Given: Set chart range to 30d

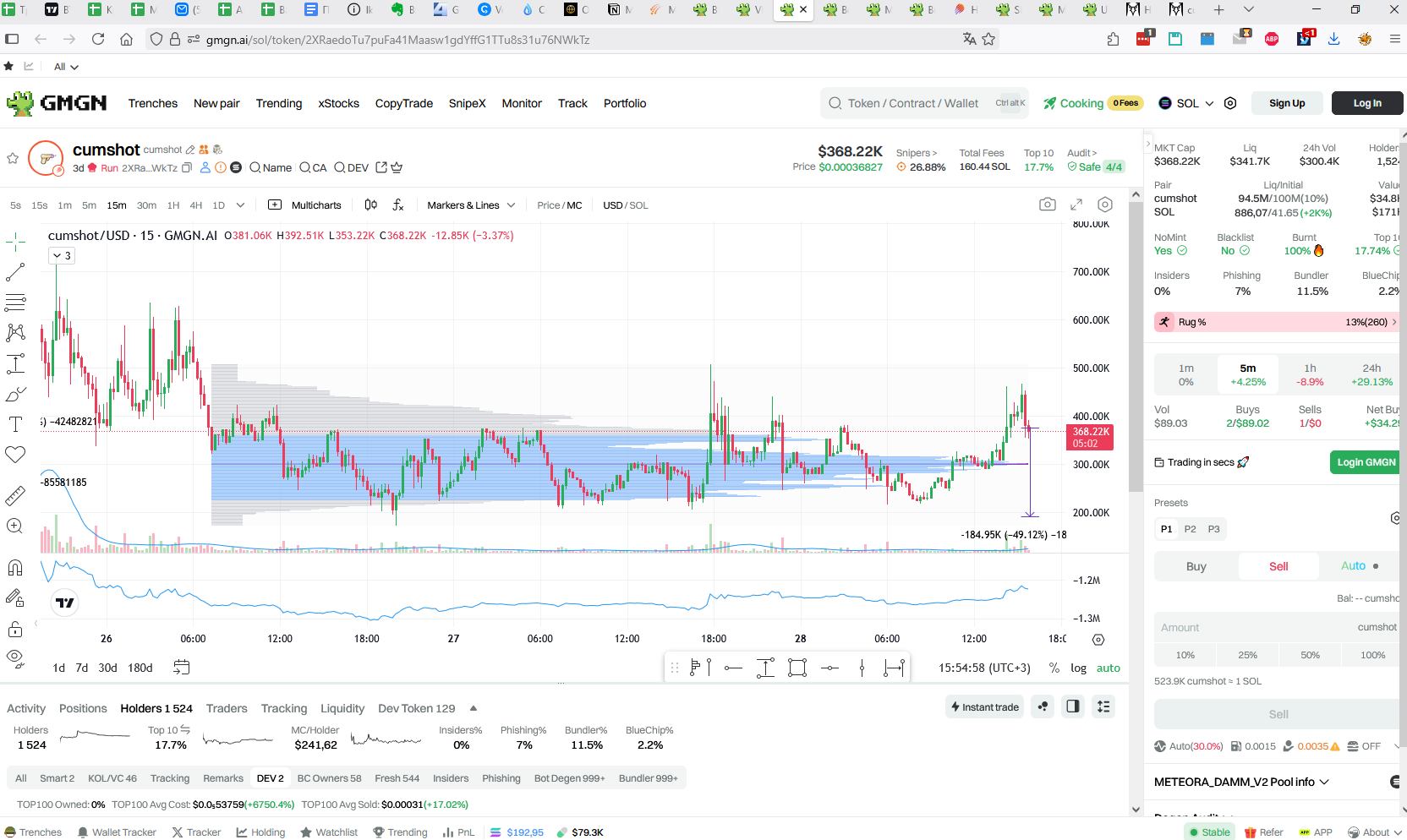Looking at the screenshot, I should (x=107, y=668).
